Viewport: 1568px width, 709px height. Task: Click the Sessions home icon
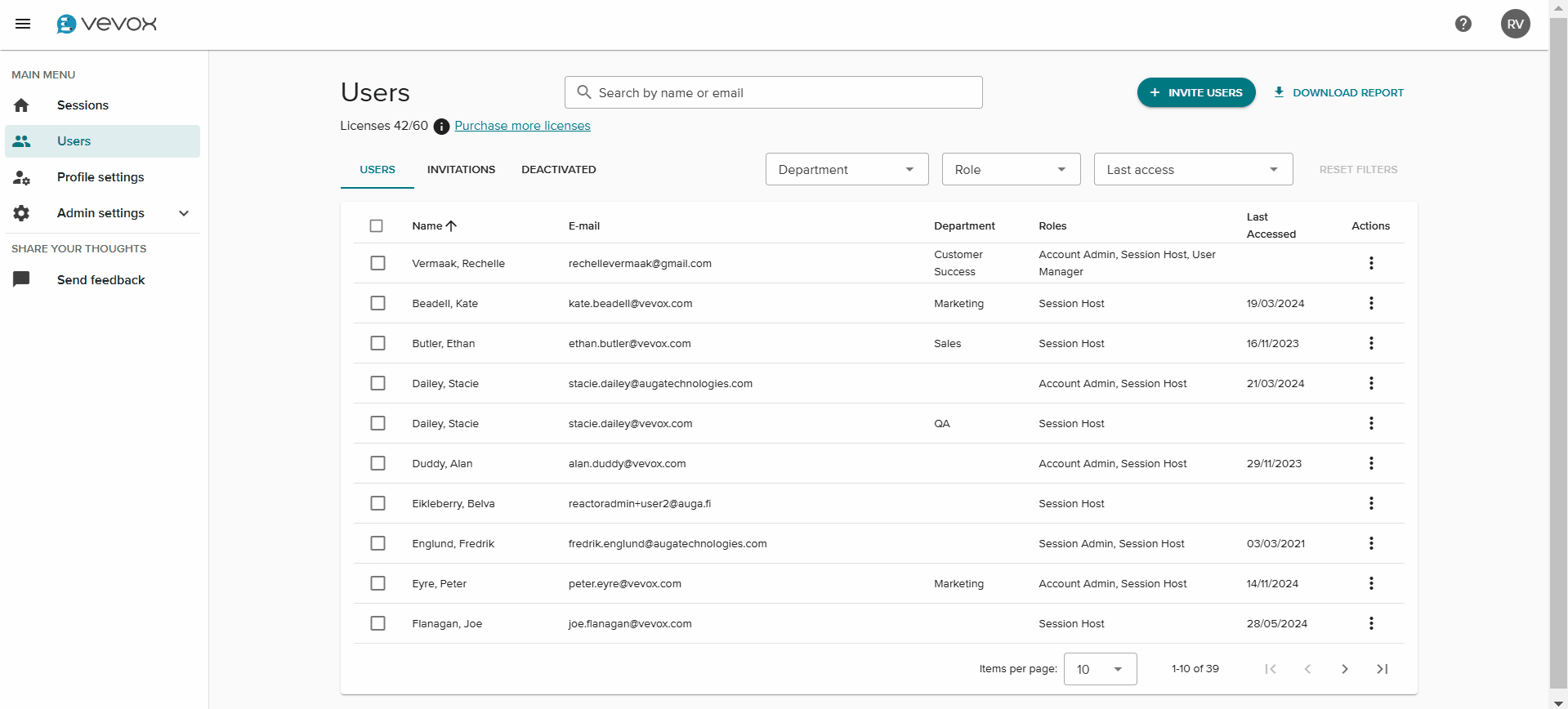tap(21, 105)
